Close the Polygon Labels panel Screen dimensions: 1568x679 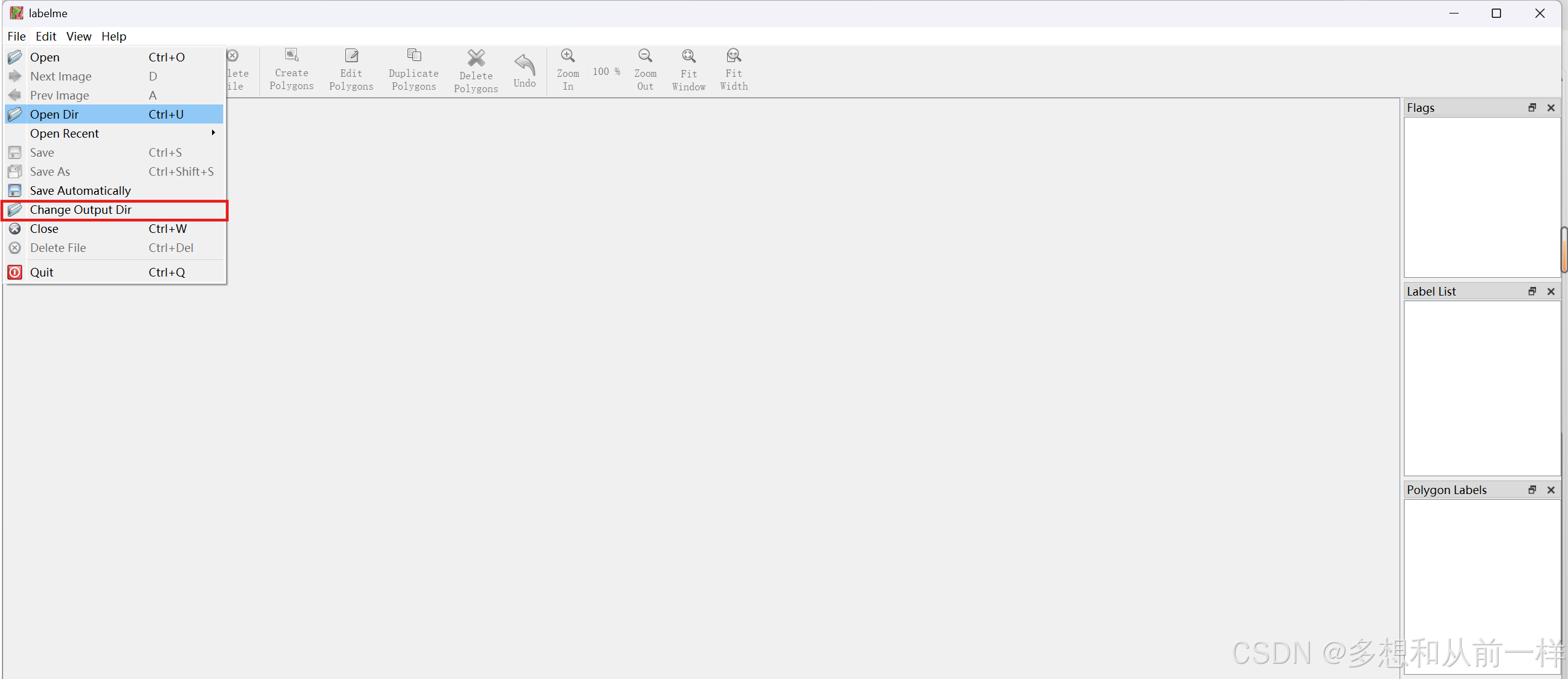(1551, 490)
